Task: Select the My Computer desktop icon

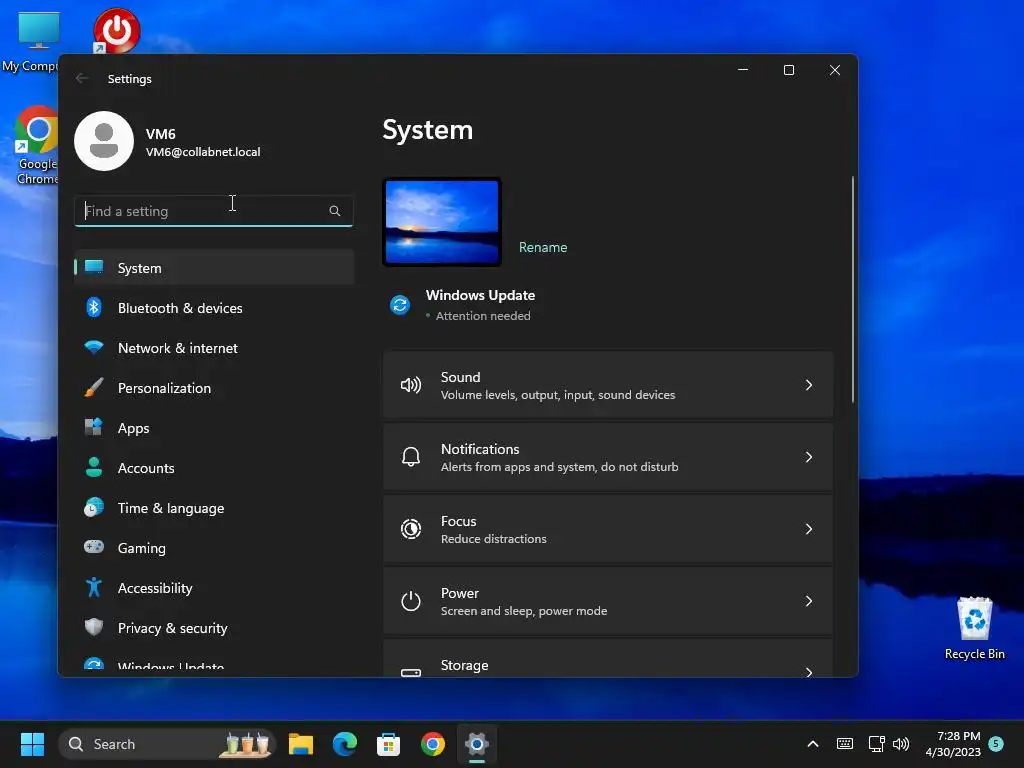Action: [33, 42]
